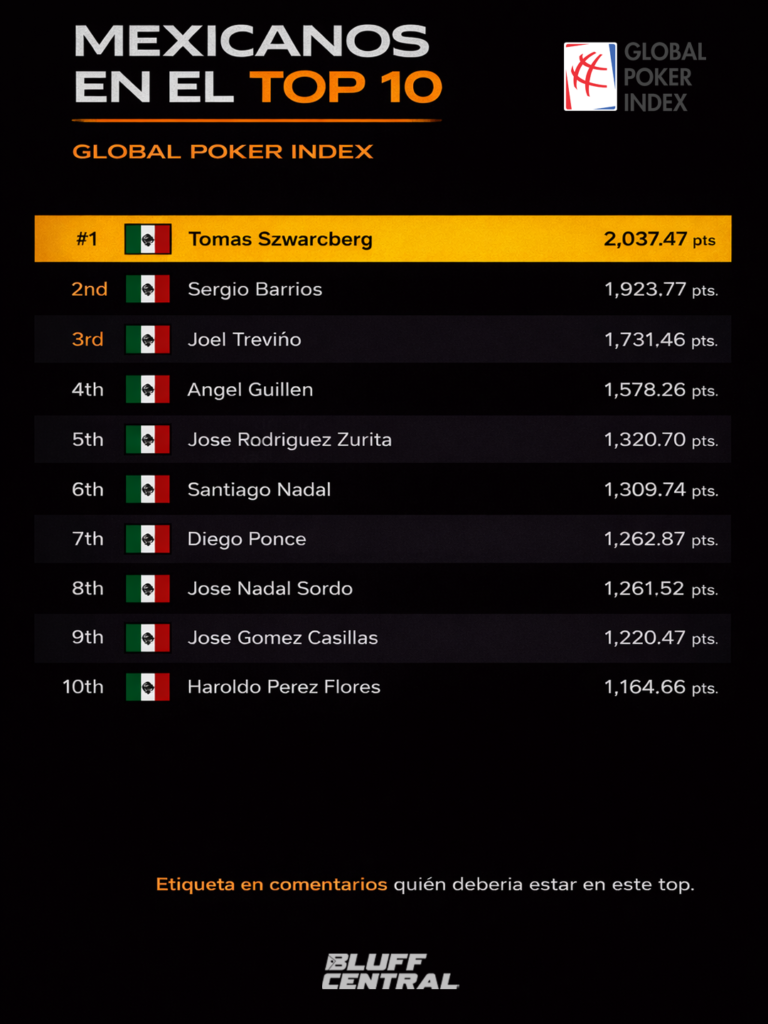Click the Global Poker Index logo icon
Image resolution: width=768 pixels, height=1024 pixels.
click(590, 76)
